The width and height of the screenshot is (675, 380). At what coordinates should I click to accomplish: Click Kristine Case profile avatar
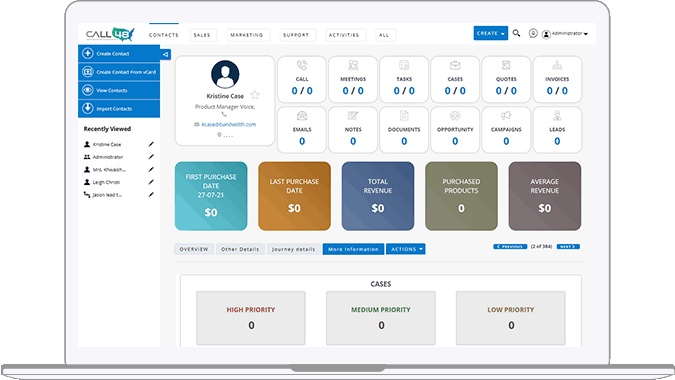pos(225,74)
